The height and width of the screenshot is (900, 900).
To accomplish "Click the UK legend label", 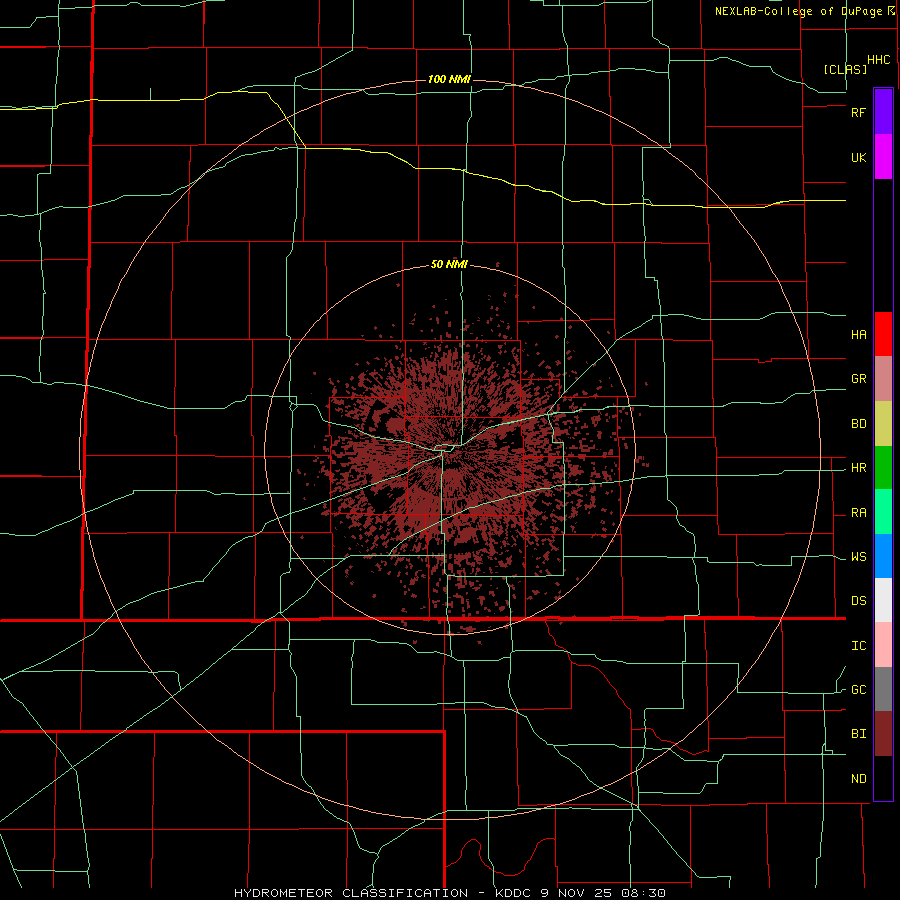I will (x=858, y=158).
